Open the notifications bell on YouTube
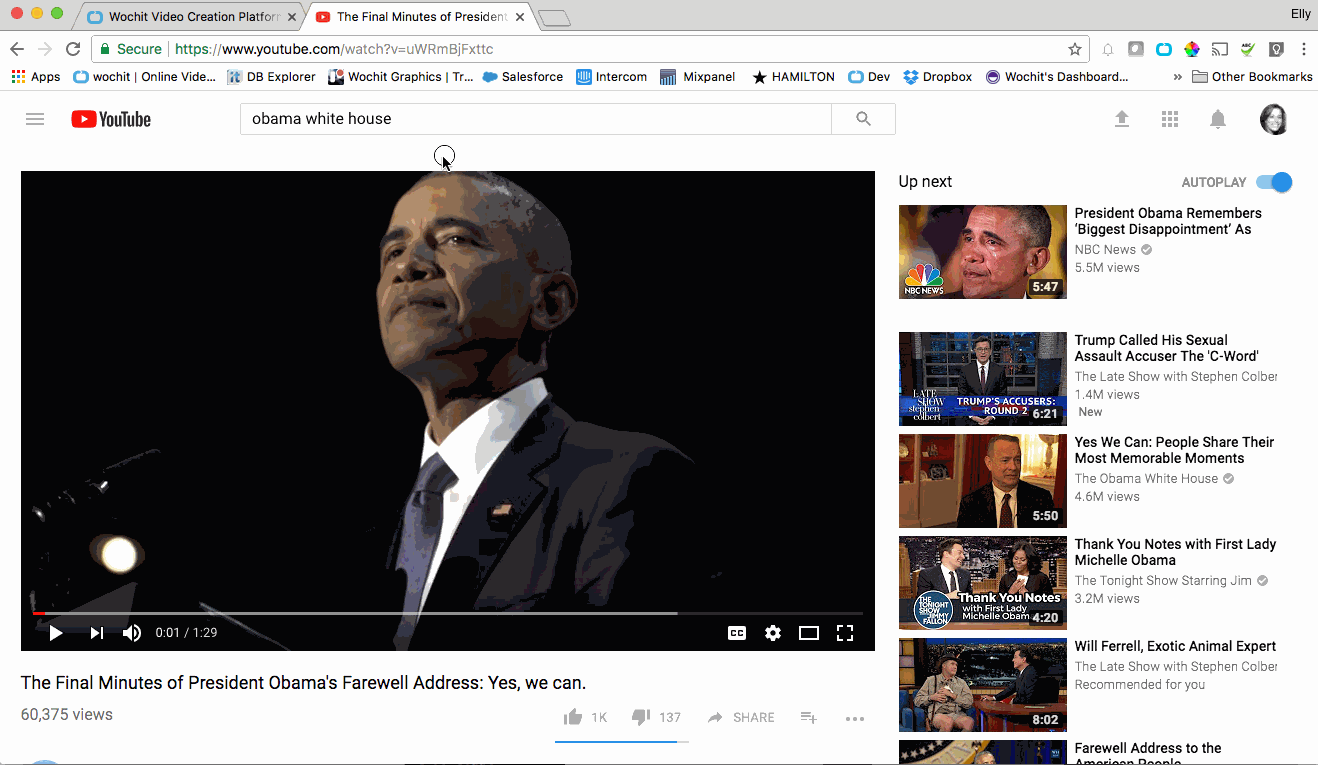Image resolution: width=1318 pixels, height=765 pixels. (x=1218, y=119)
